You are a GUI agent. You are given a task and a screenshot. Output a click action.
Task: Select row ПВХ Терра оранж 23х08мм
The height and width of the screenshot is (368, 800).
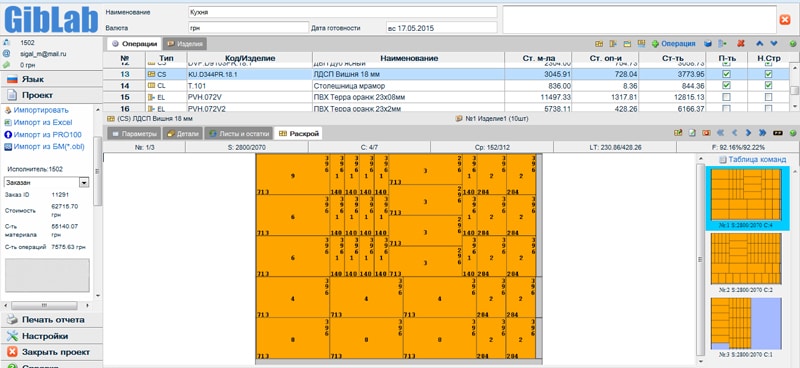click(x=445, y=97)
